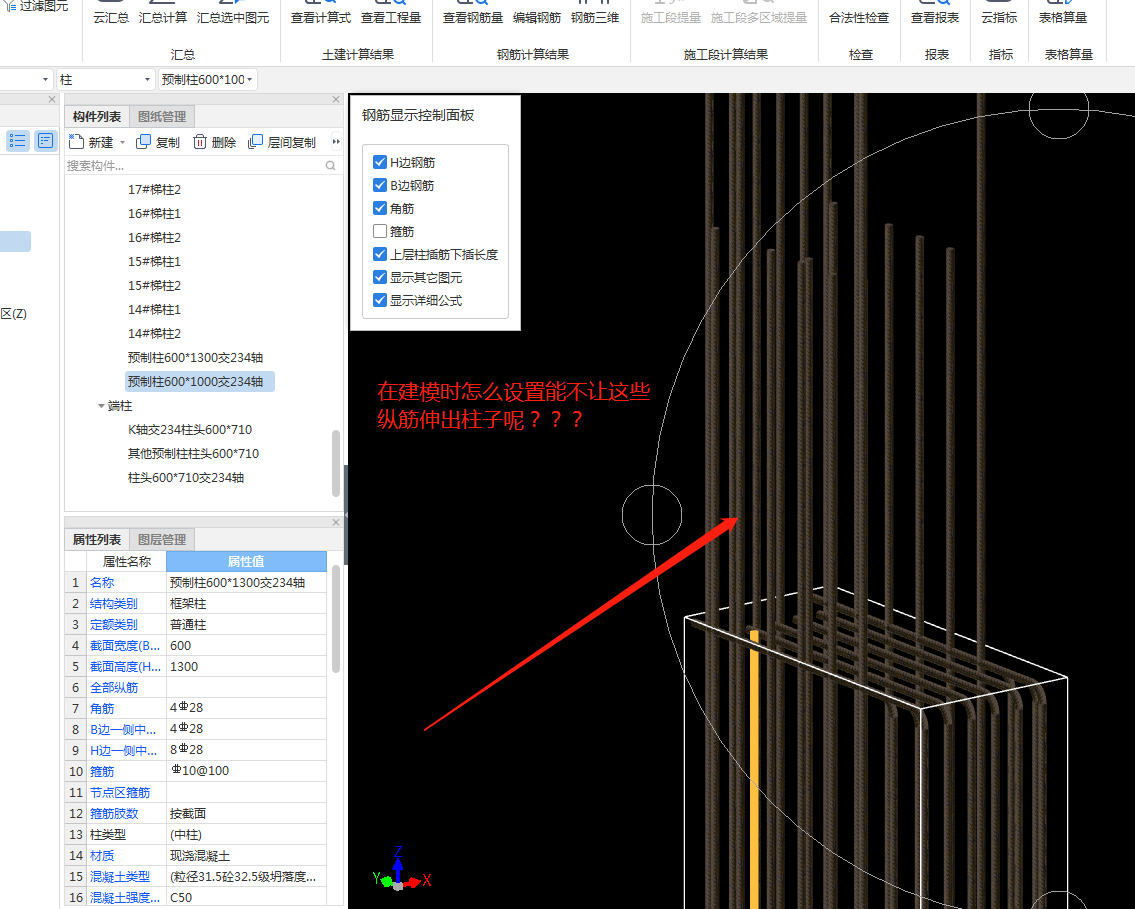1135x909 pixels.
Task: Toggle 上层柱插筋下插长度 checkbox
Action: tap(380, 254)
